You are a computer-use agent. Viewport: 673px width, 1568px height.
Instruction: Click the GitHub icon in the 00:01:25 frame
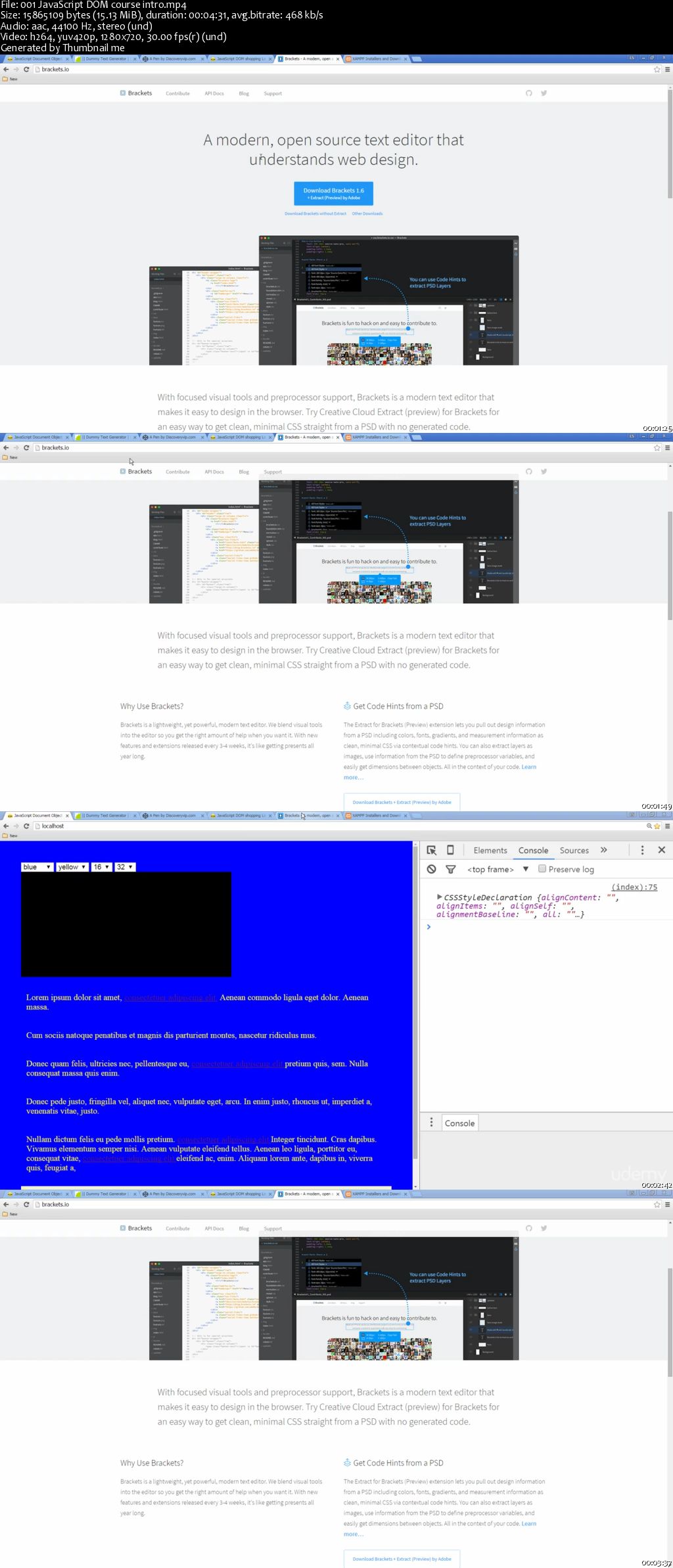point(528,93)
